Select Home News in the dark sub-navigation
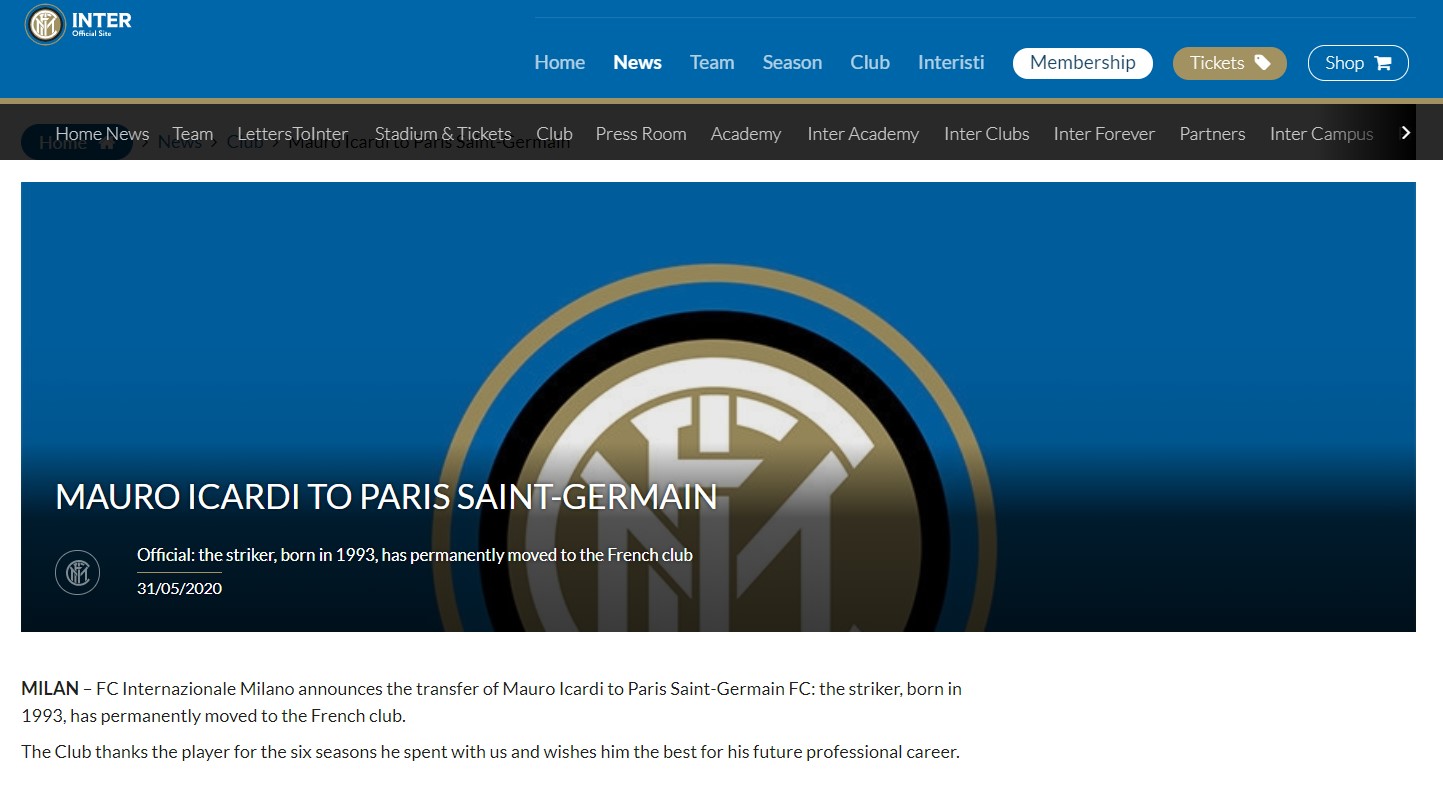 pos(102,134)
